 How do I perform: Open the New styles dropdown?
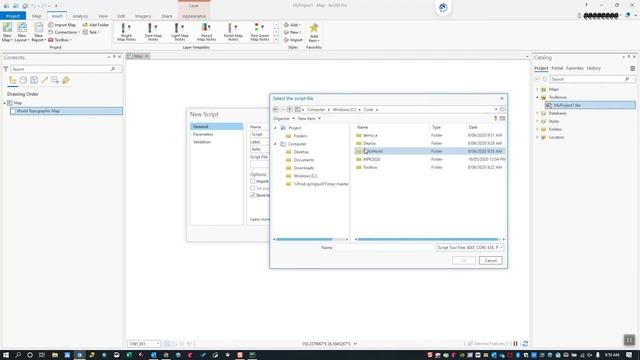292,32
